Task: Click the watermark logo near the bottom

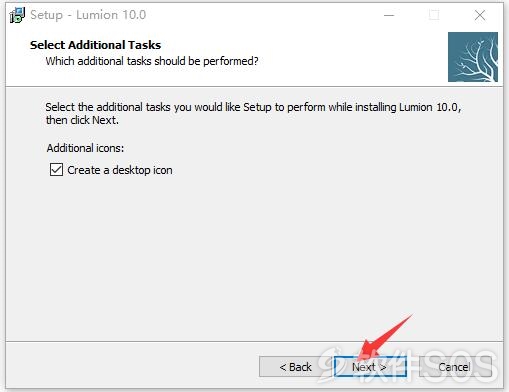Action: (408, 366)
